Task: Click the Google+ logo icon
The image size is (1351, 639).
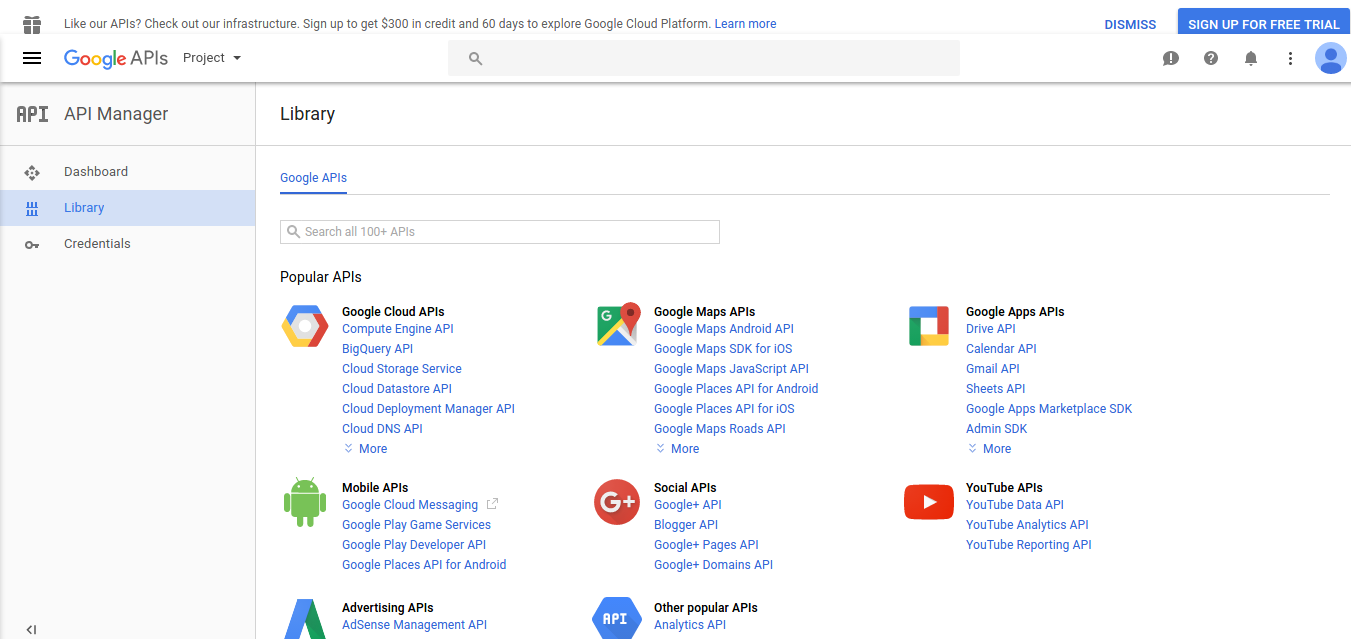Action: pyautogui.click(x=617, y=502)
